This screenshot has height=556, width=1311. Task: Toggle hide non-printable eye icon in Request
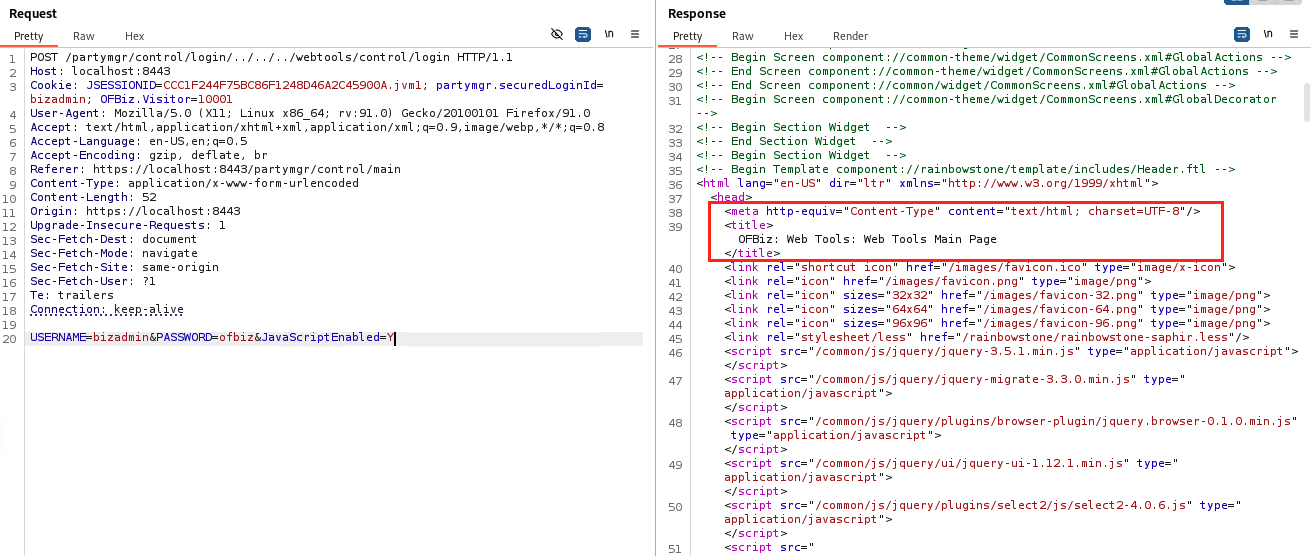tap(557, 34)
